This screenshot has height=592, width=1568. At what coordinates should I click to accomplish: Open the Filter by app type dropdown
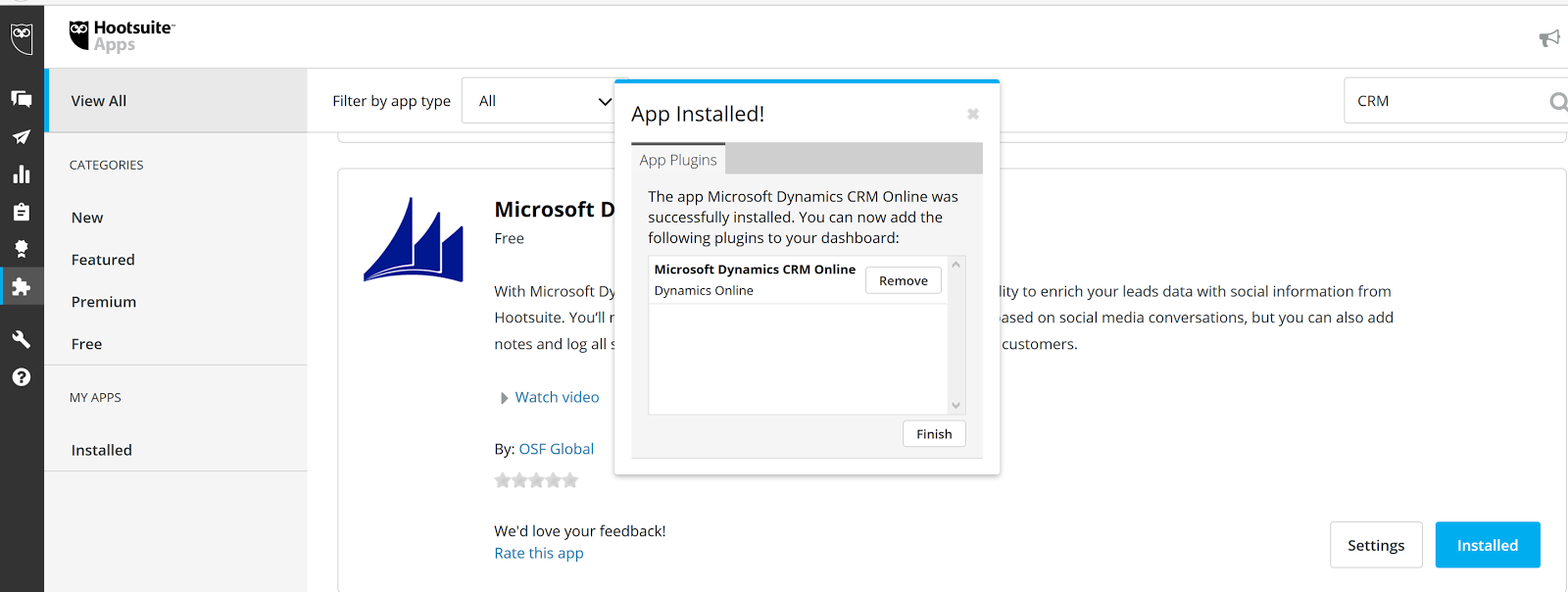542,101
